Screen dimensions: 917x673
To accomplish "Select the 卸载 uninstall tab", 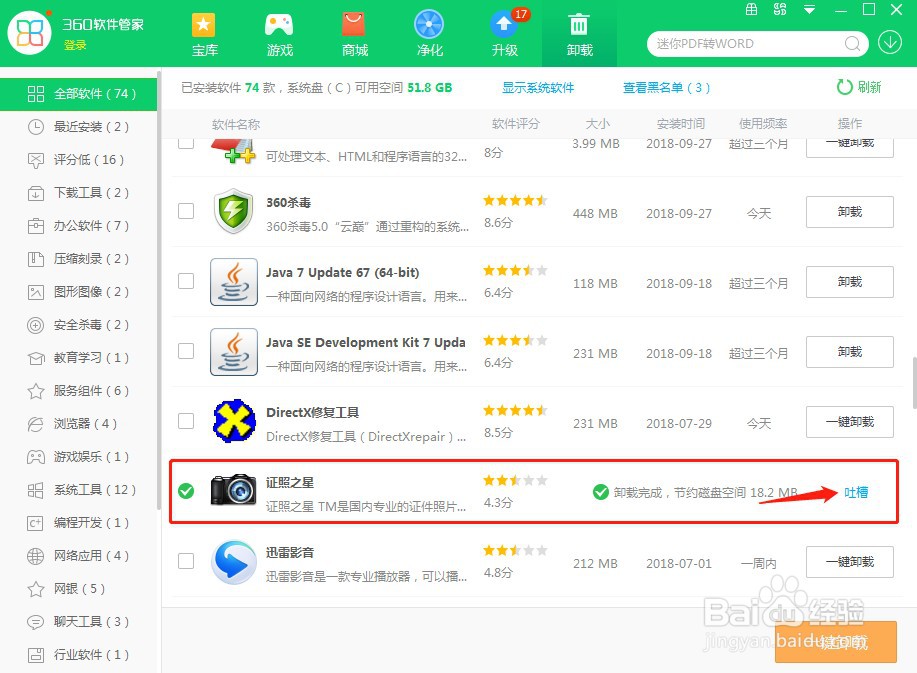I will [x=580, y=34].
